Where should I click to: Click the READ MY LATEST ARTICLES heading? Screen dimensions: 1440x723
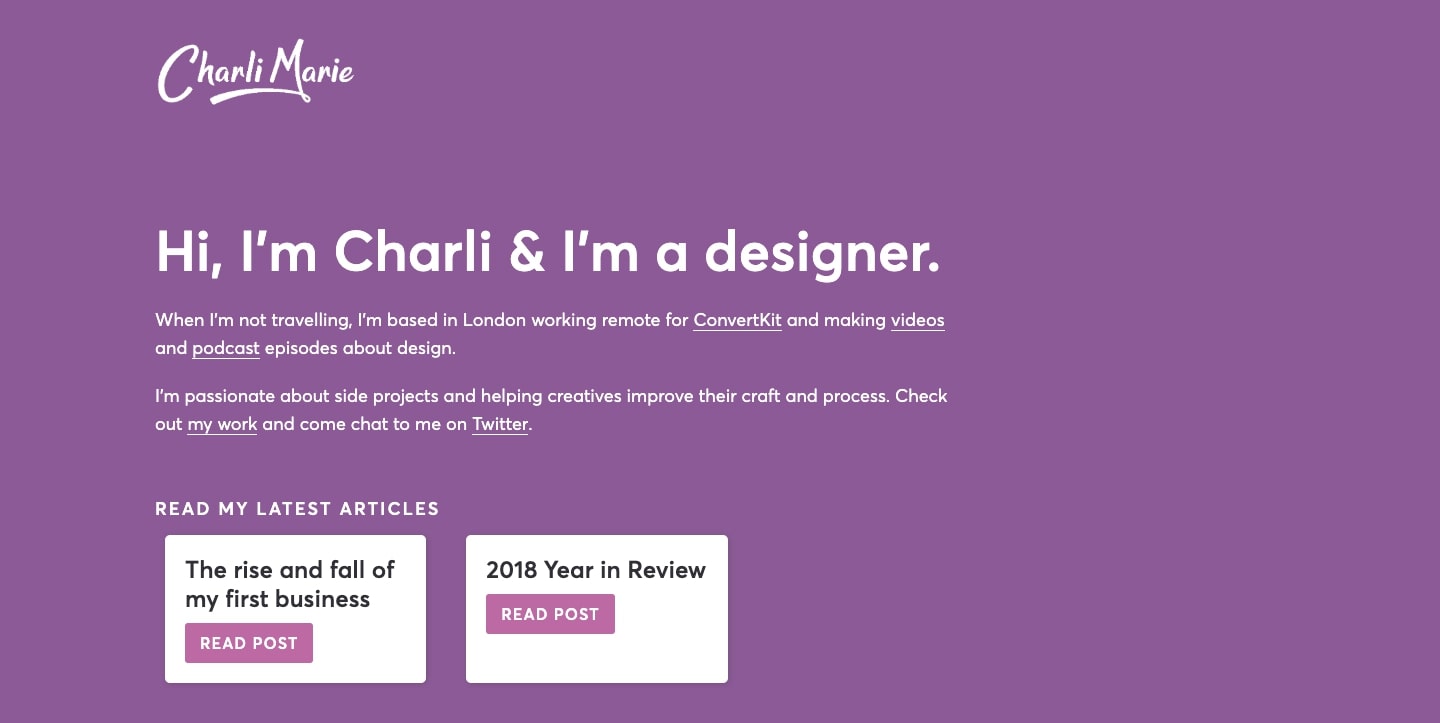click(x=297, y=509)
